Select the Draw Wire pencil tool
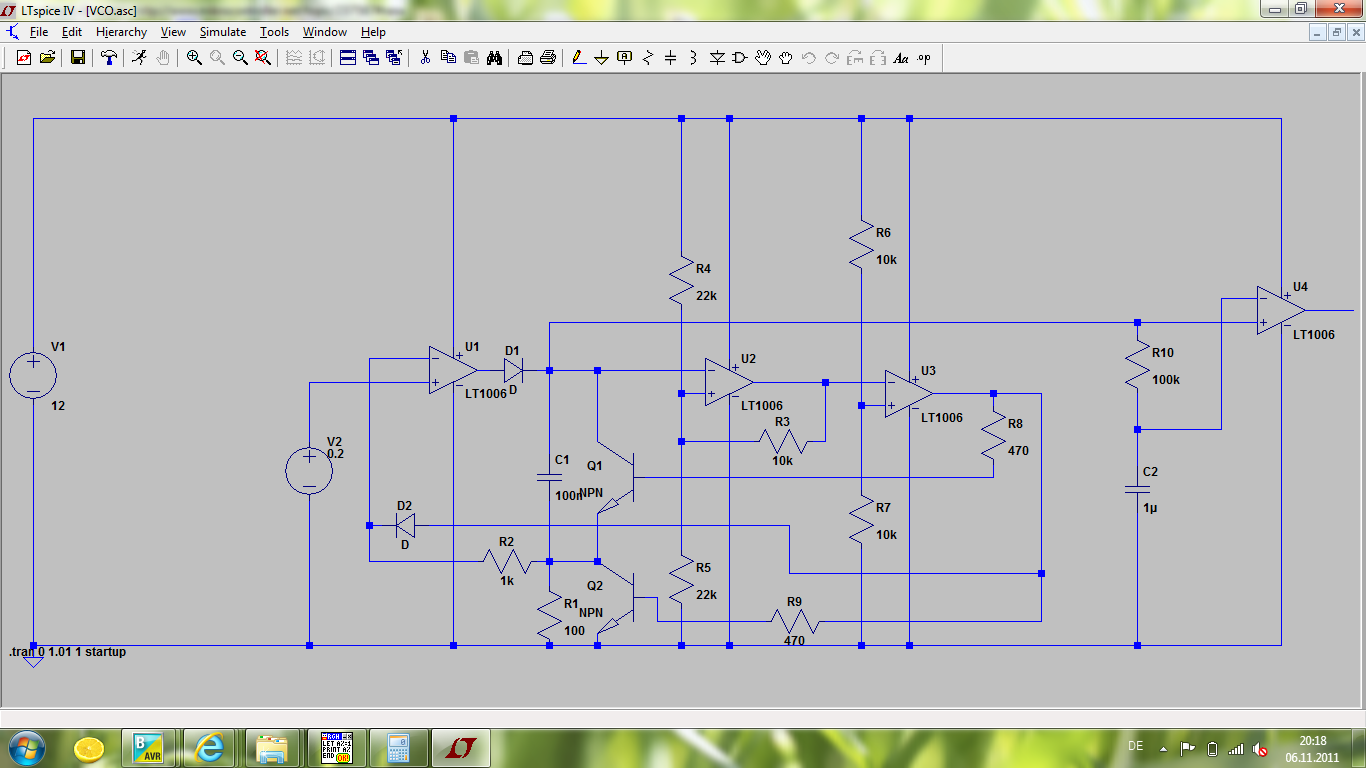 coord(579,58)
